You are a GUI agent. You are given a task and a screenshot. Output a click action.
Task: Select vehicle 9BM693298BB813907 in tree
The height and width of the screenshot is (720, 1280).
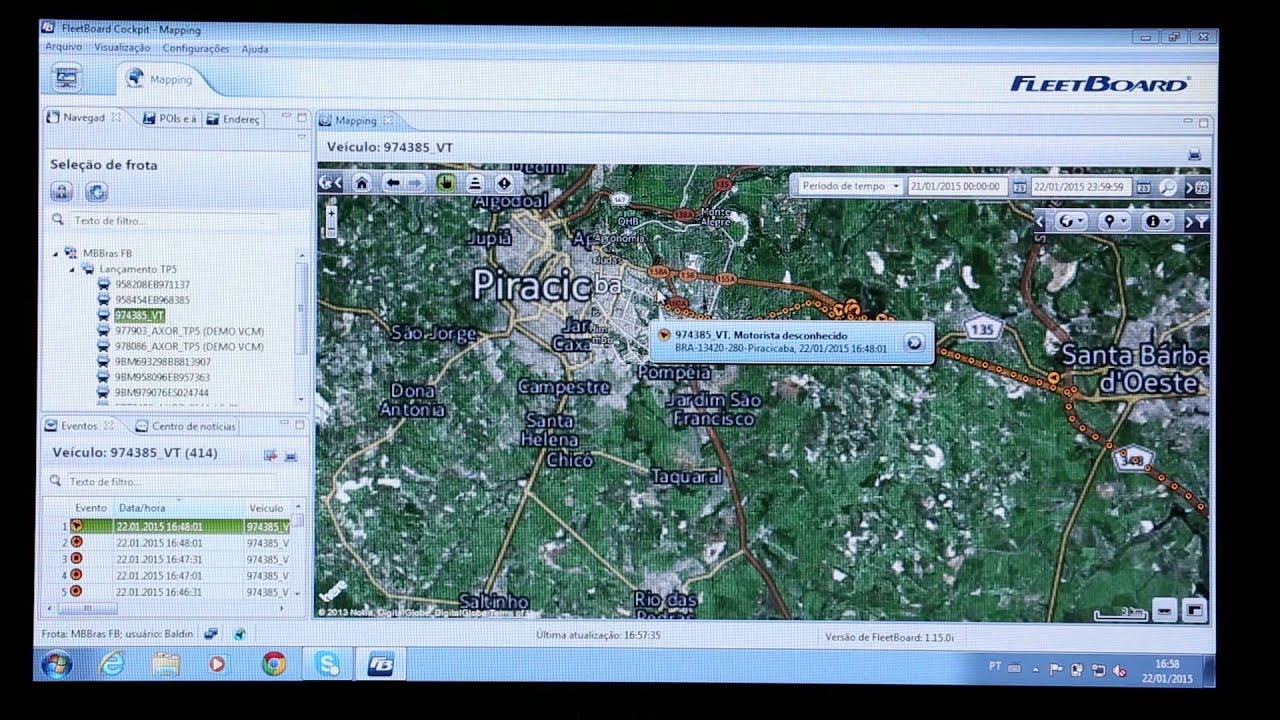163,361
